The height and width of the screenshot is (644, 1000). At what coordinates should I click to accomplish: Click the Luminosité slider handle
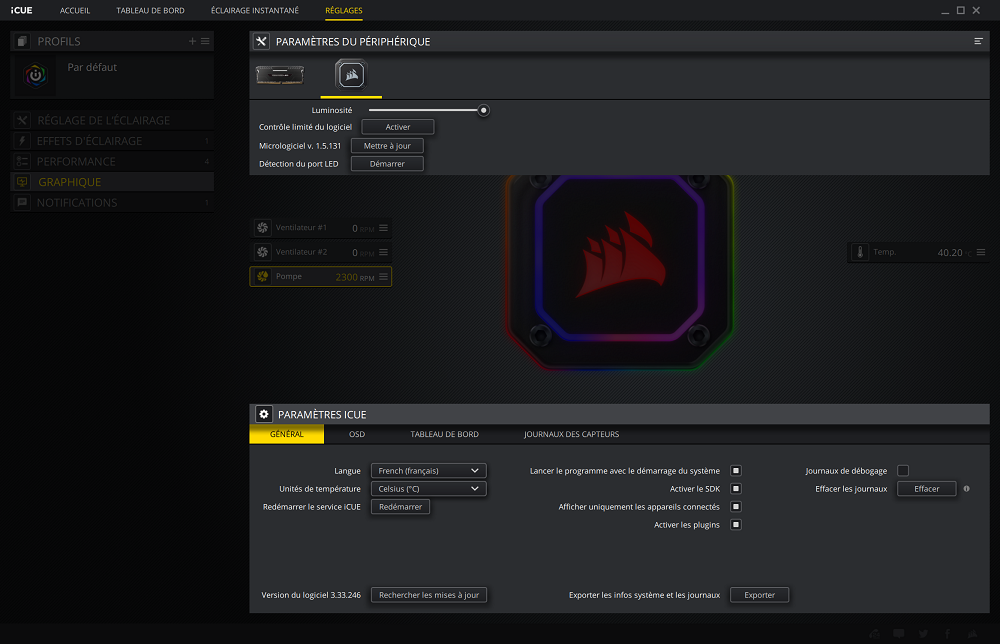484,110
